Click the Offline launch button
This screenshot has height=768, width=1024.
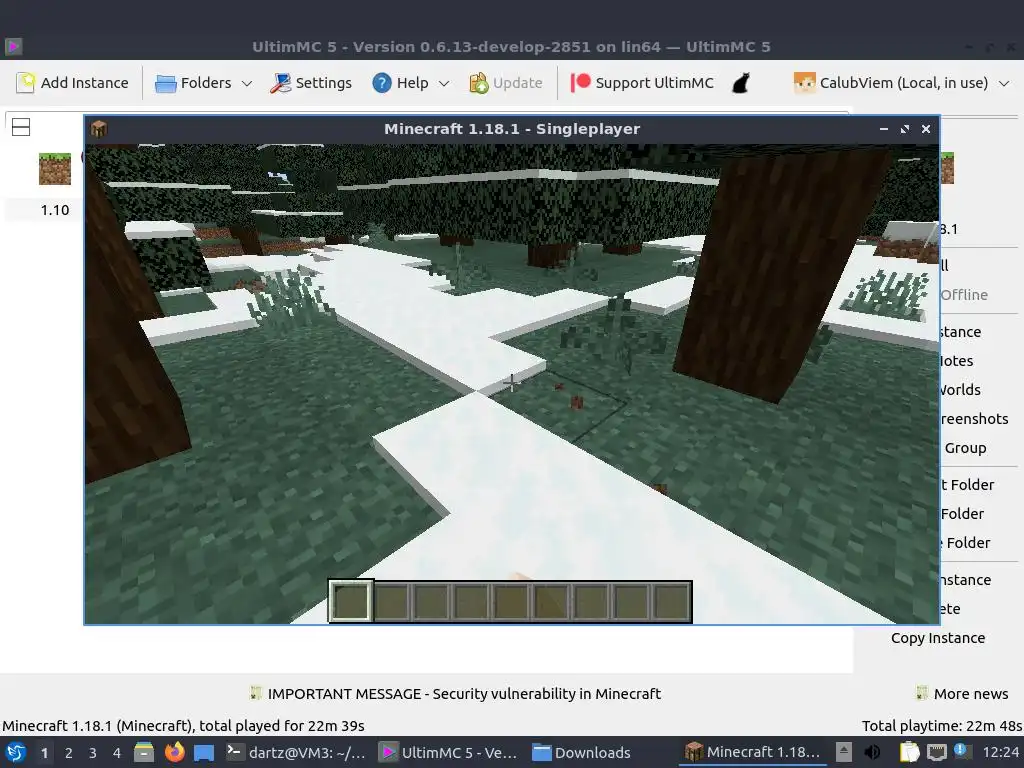click(964, 295)
